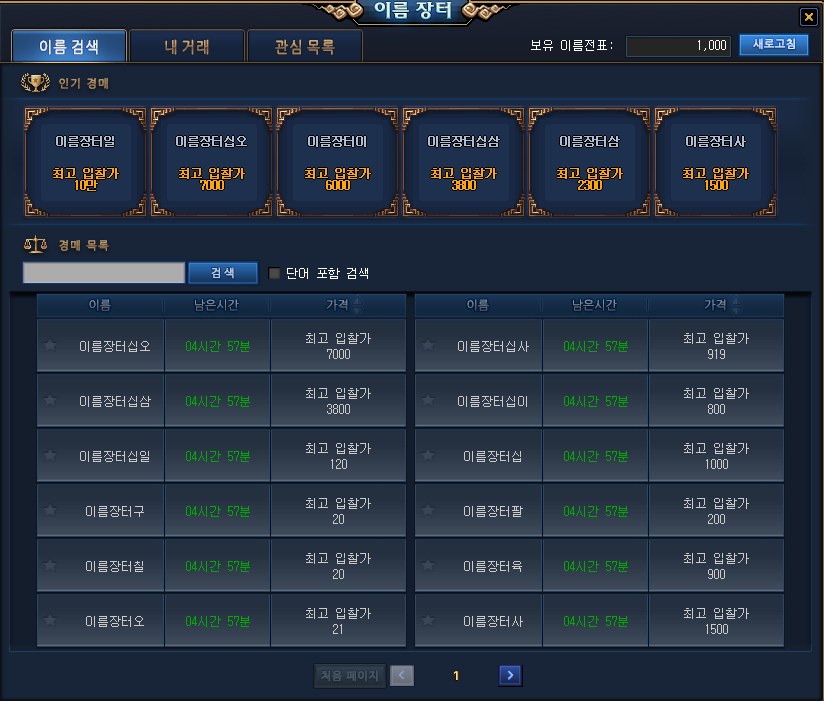Open the 관심 목록 tab
Viewport: 824px width, 701px height.
pyautogui.click(x=305, y=46)
